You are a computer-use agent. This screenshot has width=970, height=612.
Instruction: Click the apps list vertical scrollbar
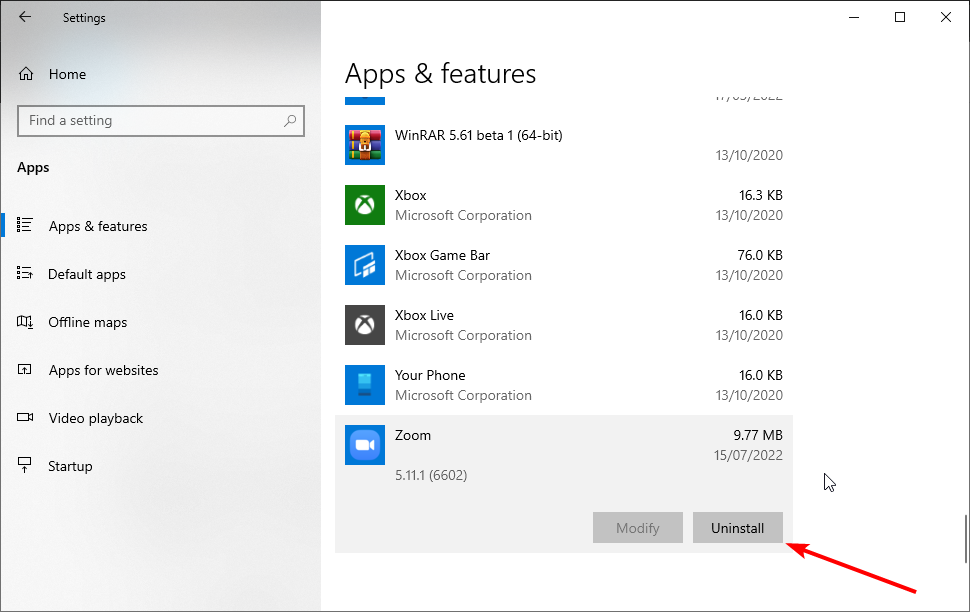[x=966, y=539]
